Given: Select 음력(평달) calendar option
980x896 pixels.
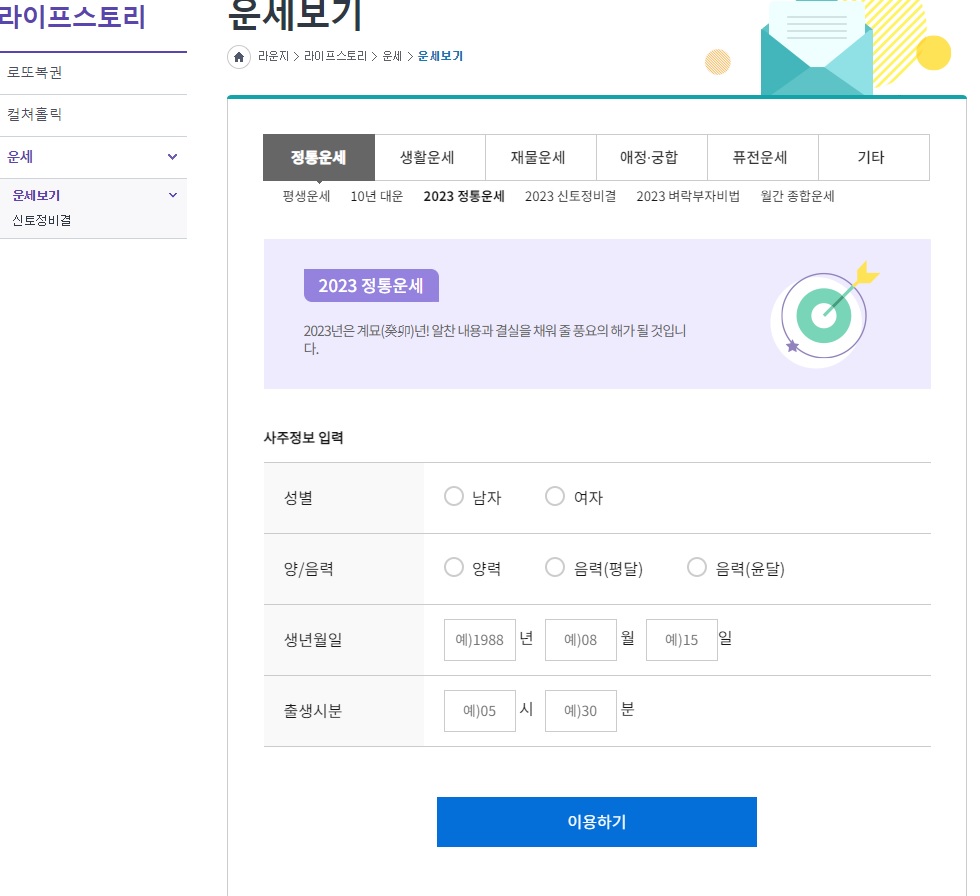Looking at the screenshot, I should pos(555,568).
